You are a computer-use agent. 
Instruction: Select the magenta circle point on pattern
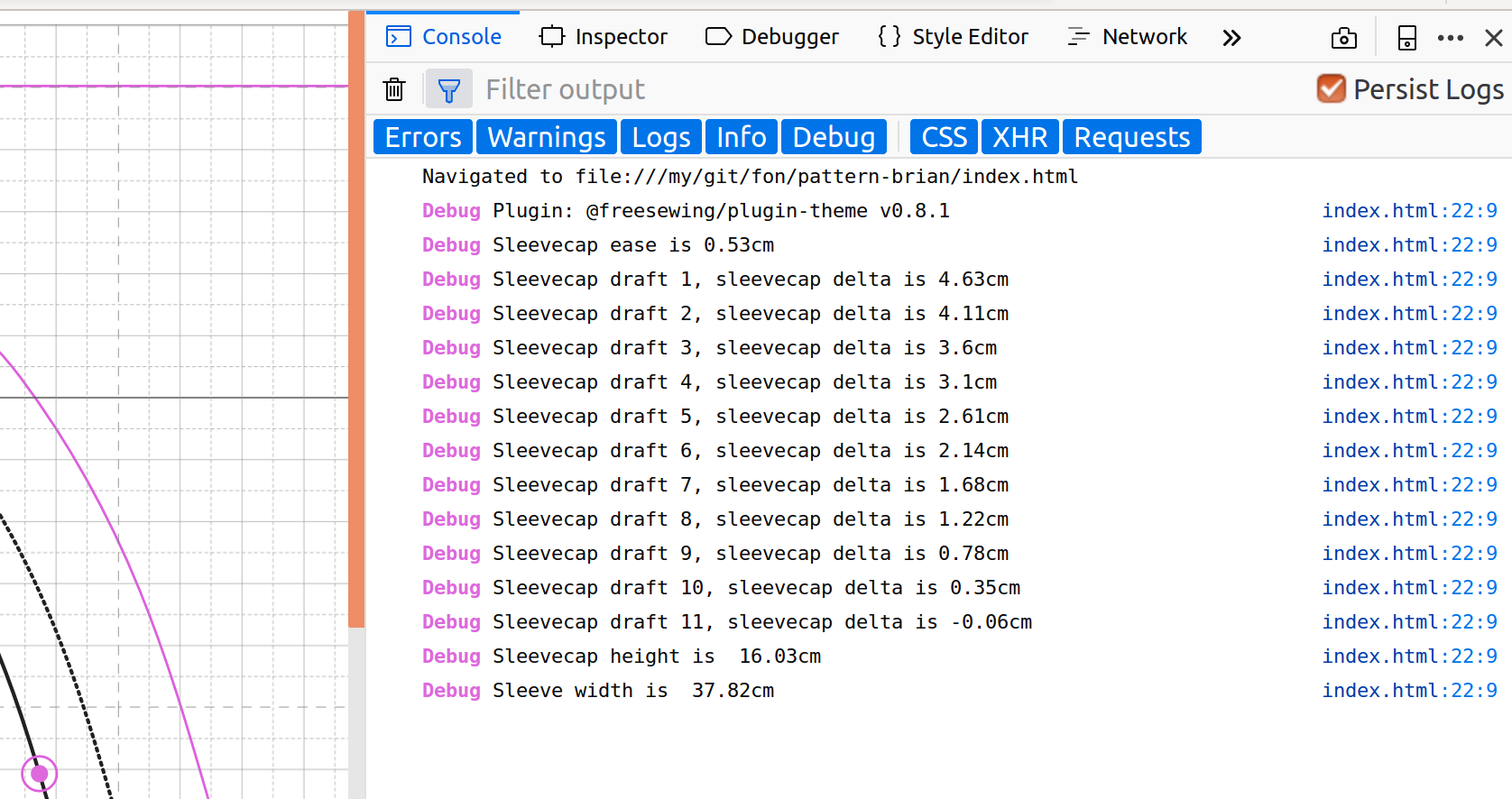click(x=40, y=774)
